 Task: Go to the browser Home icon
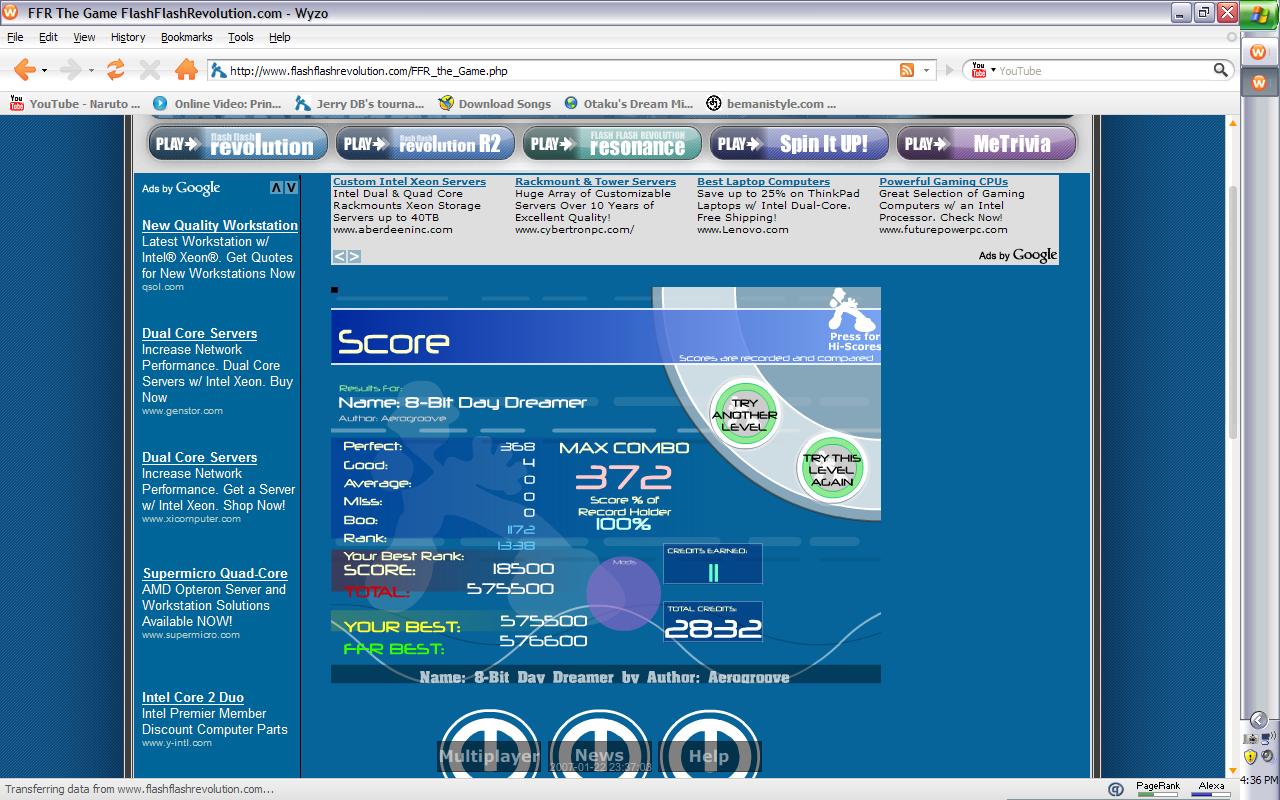186,69
